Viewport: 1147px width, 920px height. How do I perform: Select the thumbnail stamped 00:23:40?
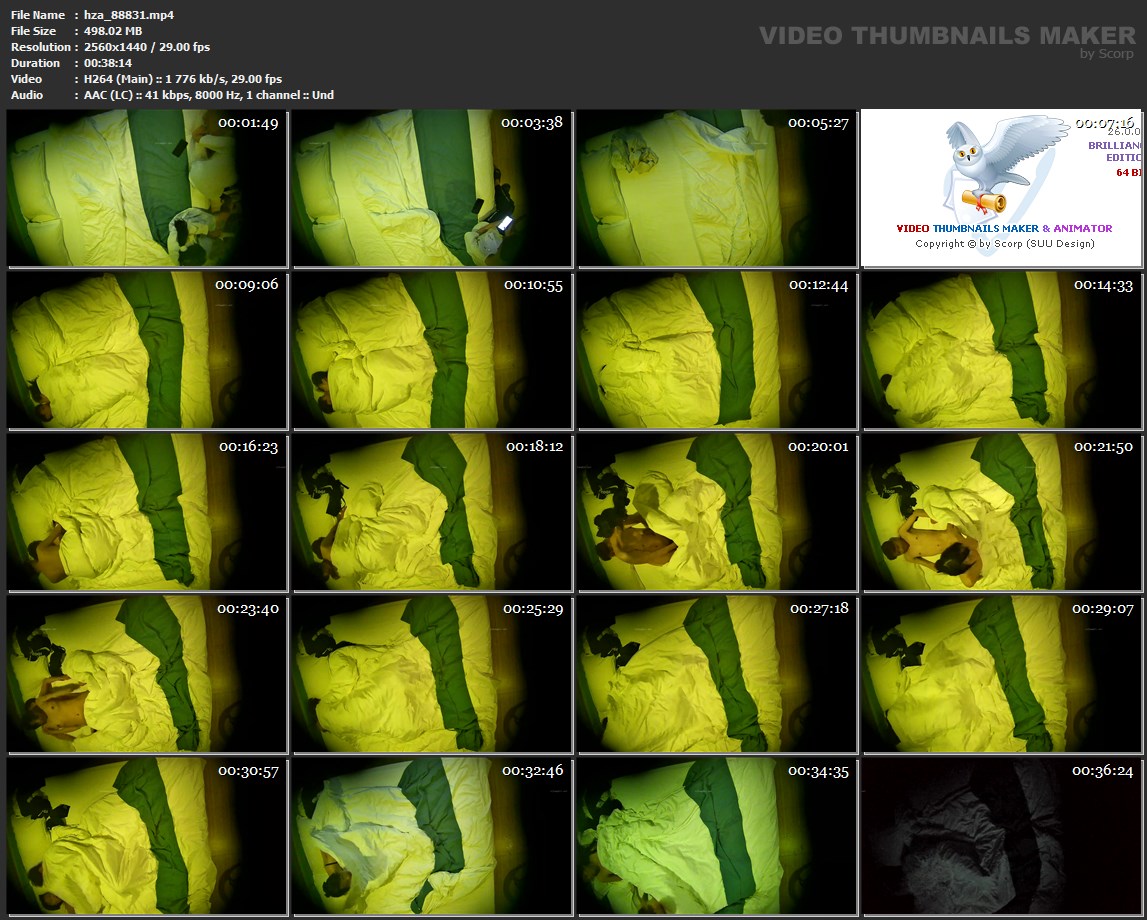(146, 674)
